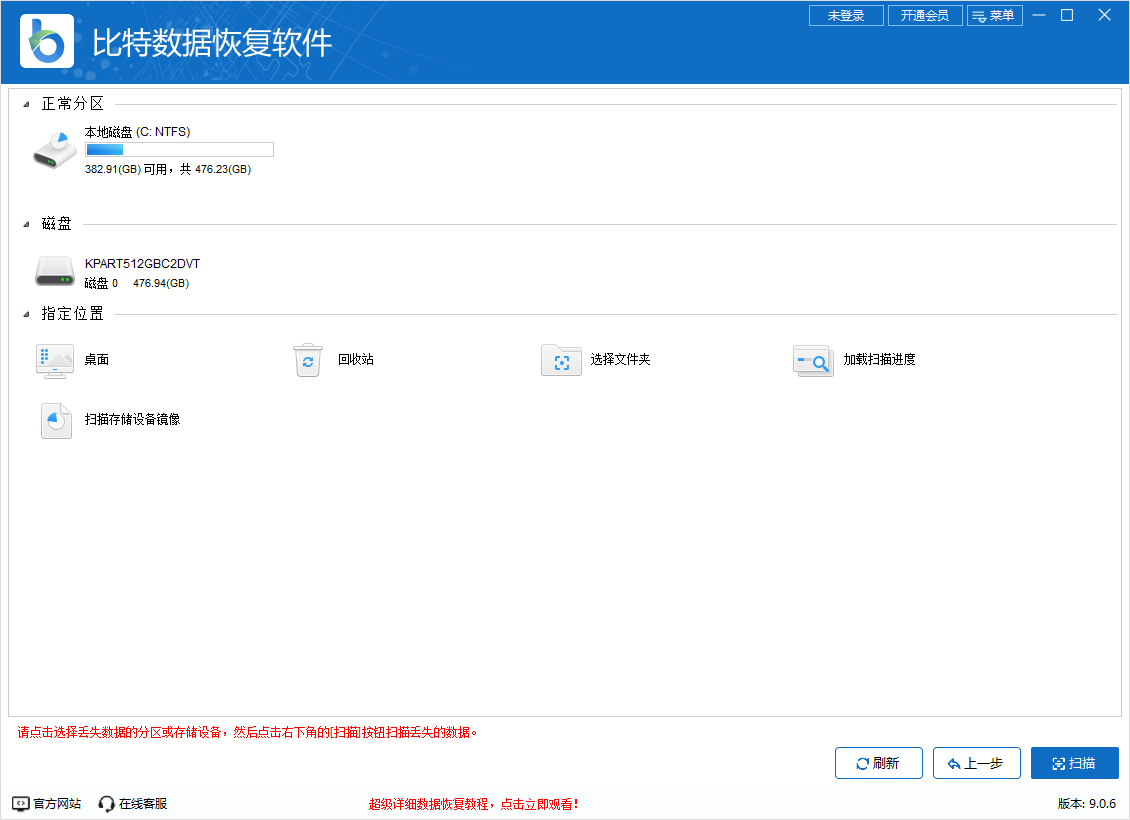Open the 加载扫描进度 load scan progress icon

pyautogui.click(x=813, y=361)
